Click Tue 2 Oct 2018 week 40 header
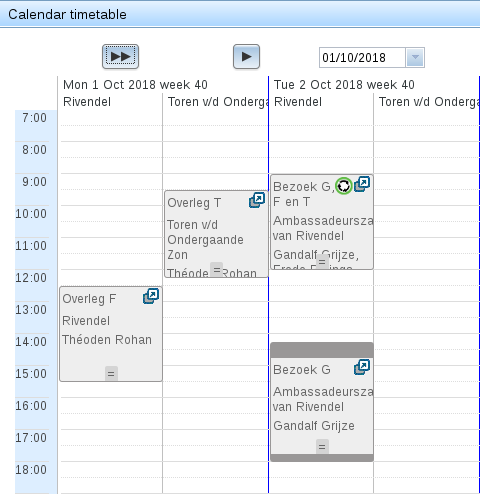The image size is (480, 494). pos(344,85)
